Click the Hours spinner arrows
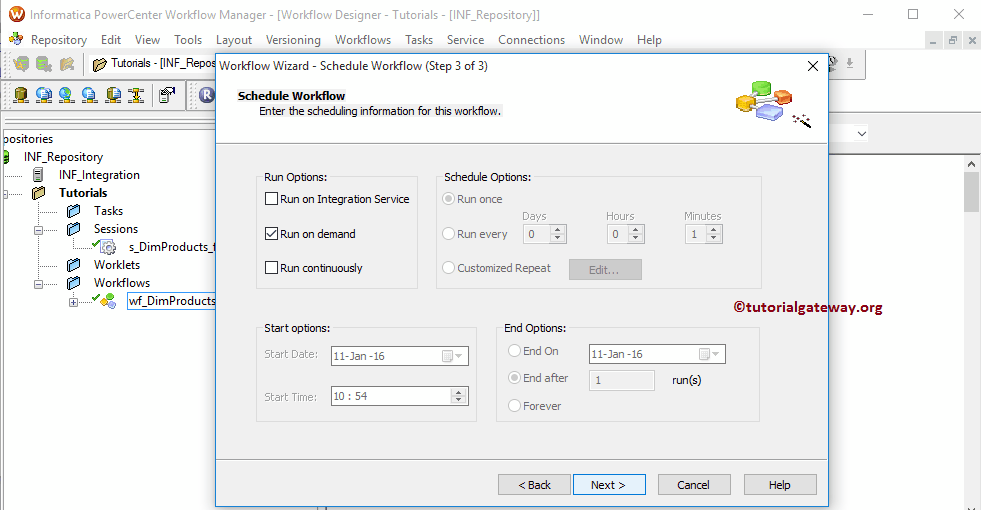This screenshot has height=510, width=981. (636, 234)
